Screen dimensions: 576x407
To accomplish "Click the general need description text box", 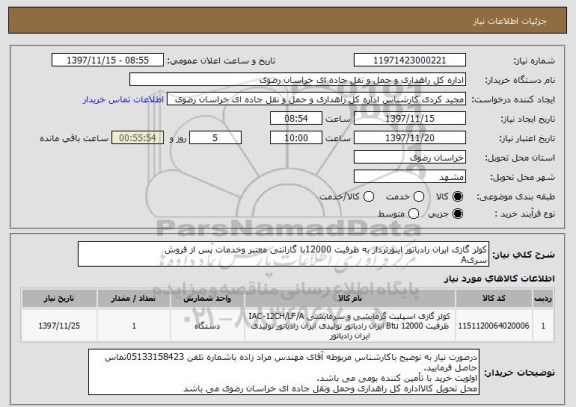I will click(x=283, y=254).
